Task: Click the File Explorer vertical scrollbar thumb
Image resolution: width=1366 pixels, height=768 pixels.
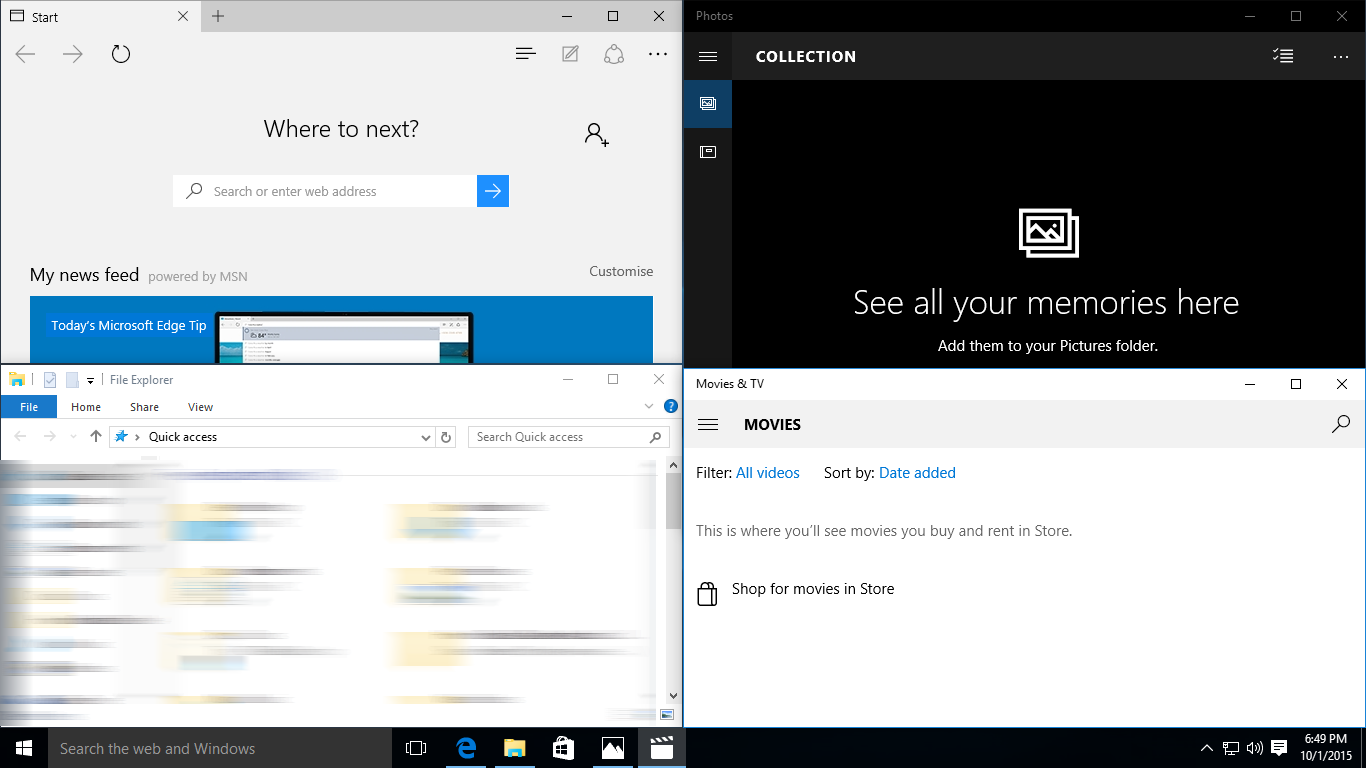Action: point(673,500)
